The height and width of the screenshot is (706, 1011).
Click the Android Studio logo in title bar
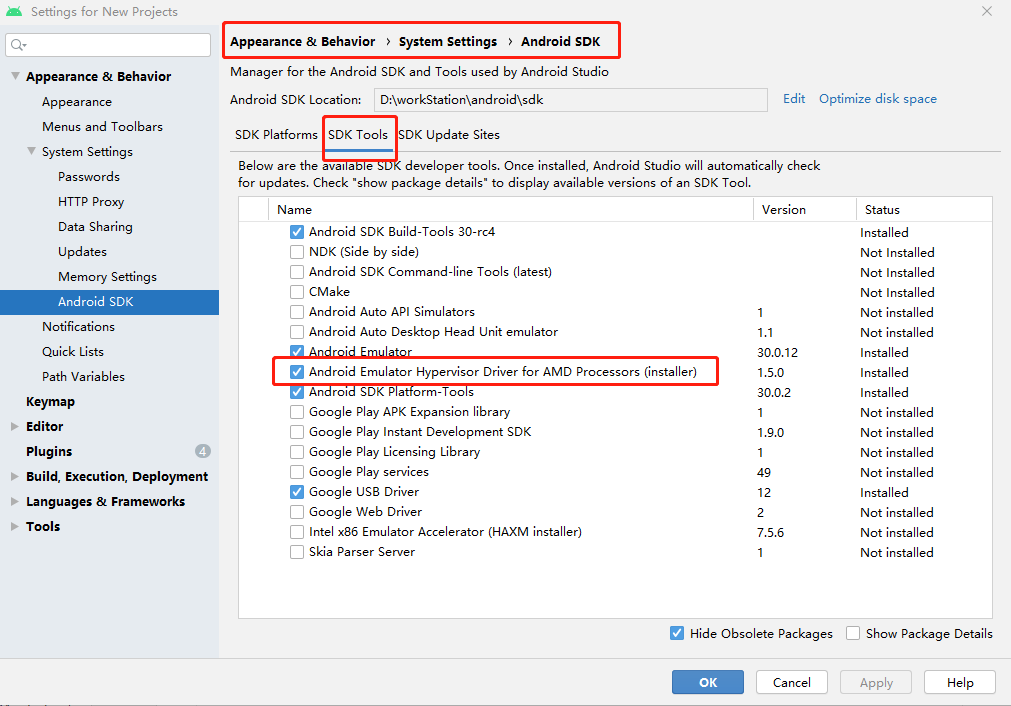click(14, 12)
